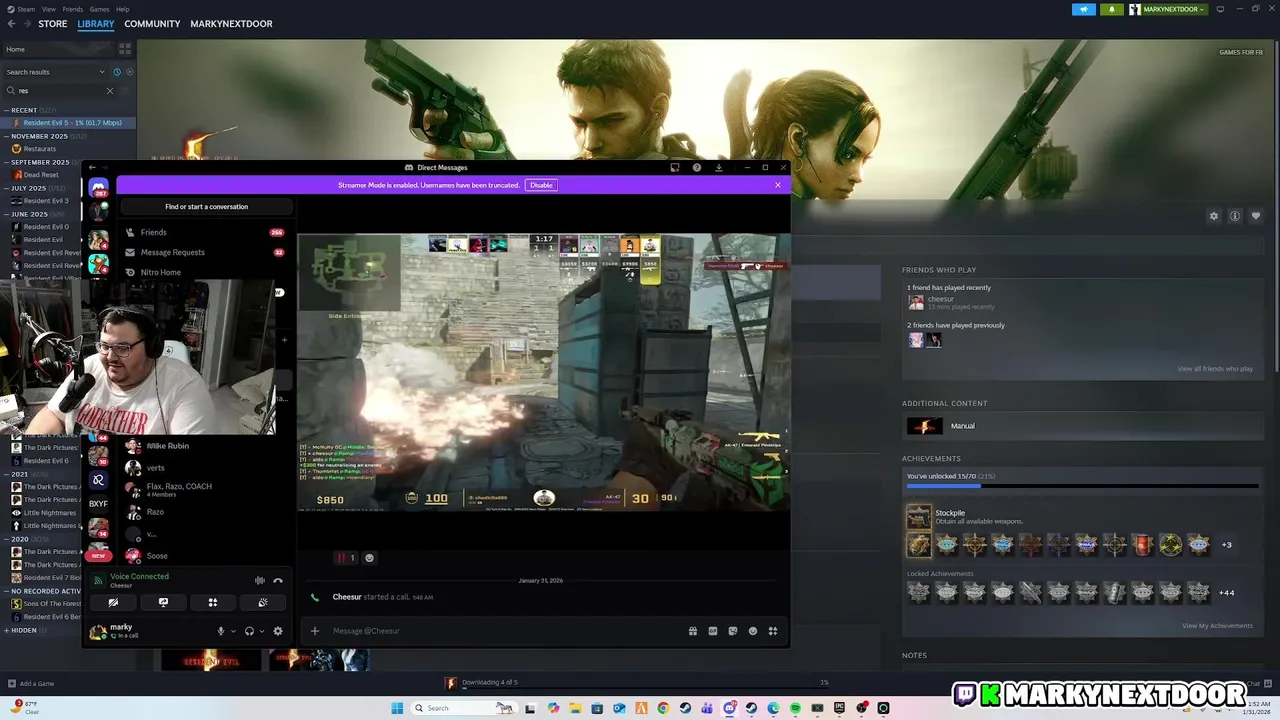Collapse the 2020 library section

[x=7, y=539]
